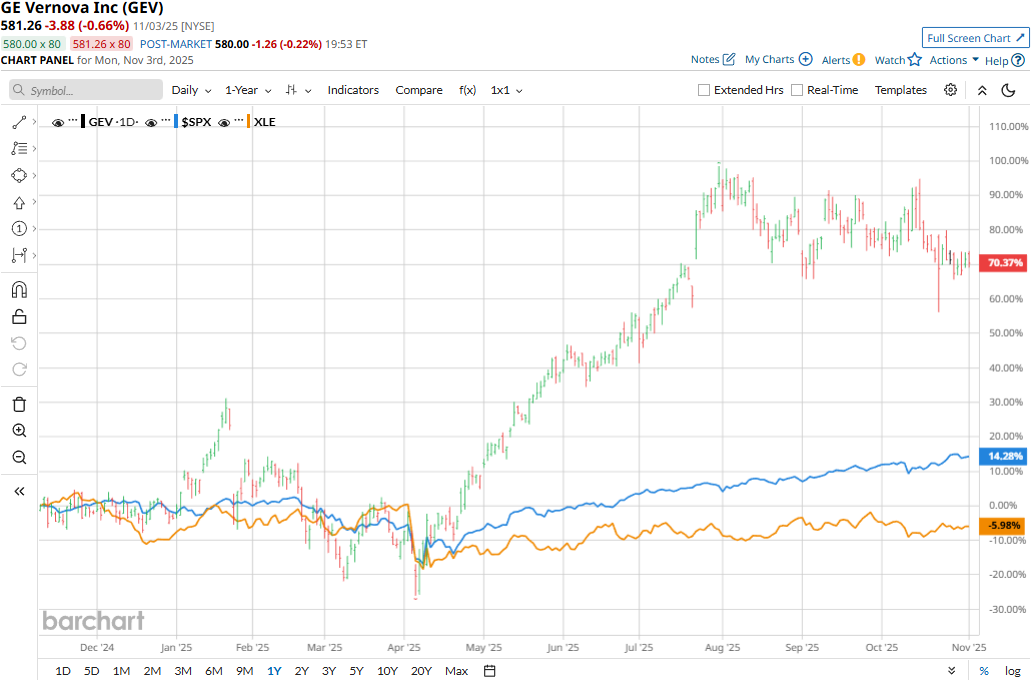Open the Indicators menu

353,90
